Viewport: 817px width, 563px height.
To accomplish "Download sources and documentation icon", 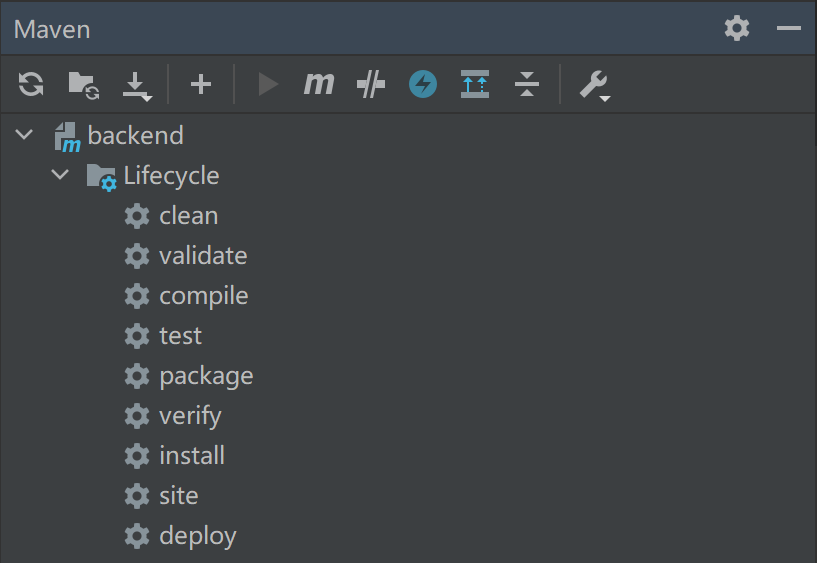I will point(137,86).
